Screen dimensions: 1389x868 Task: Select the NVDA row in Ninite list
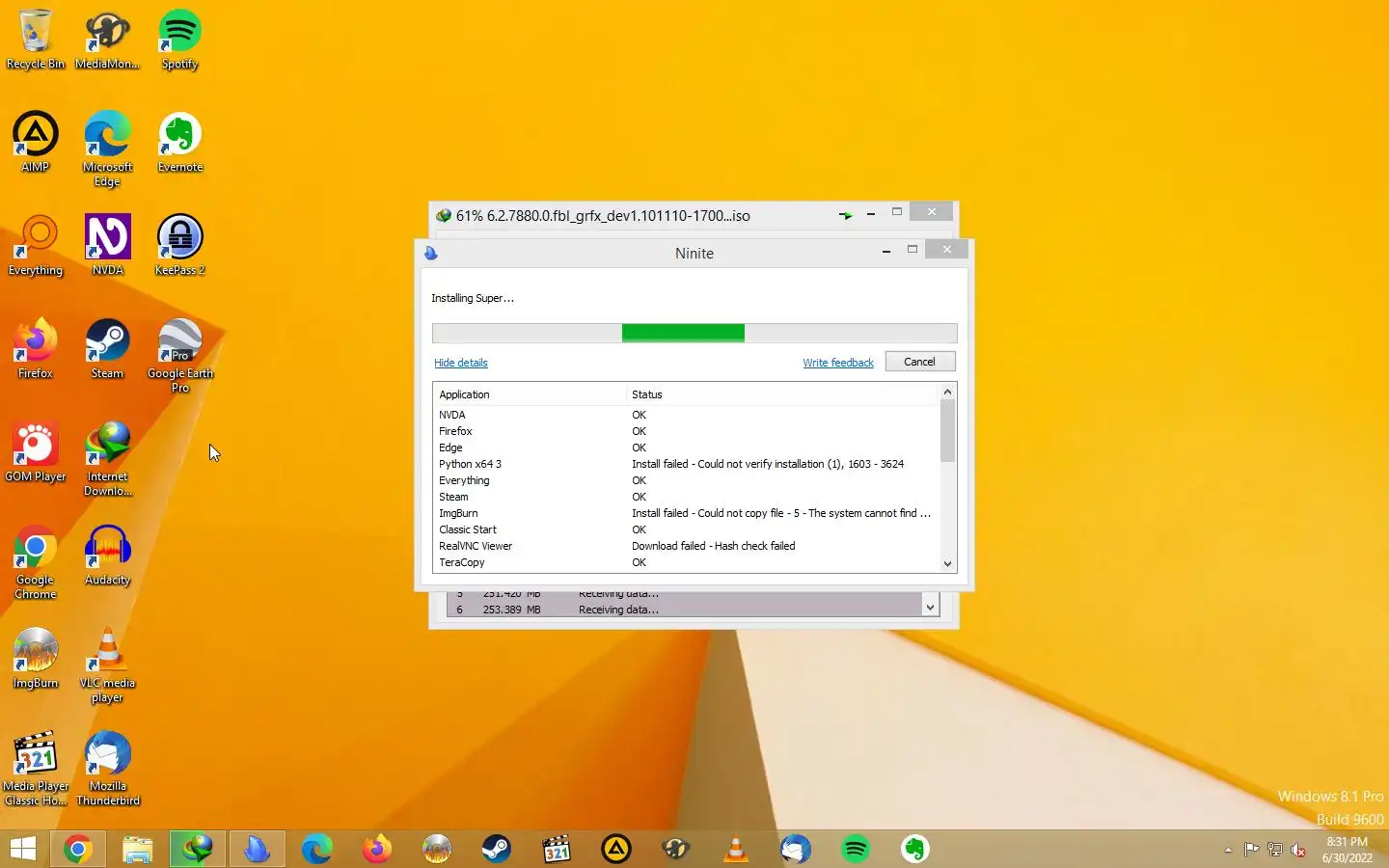coord(686,415)
